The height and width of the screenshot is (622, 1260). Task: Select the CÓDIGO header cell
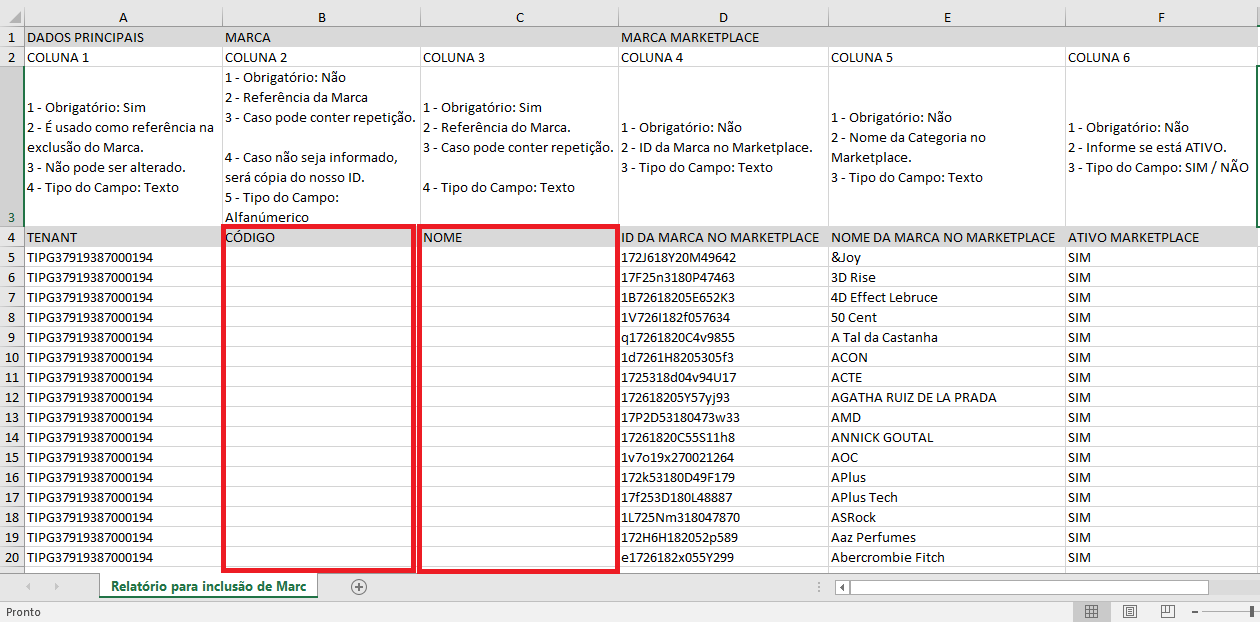click(x=318, y=238)
